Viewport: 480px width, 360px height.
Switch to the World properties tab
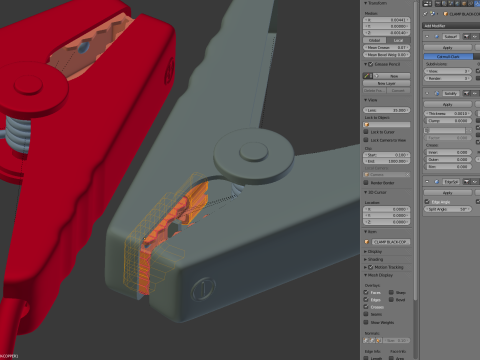click(457, 4)
